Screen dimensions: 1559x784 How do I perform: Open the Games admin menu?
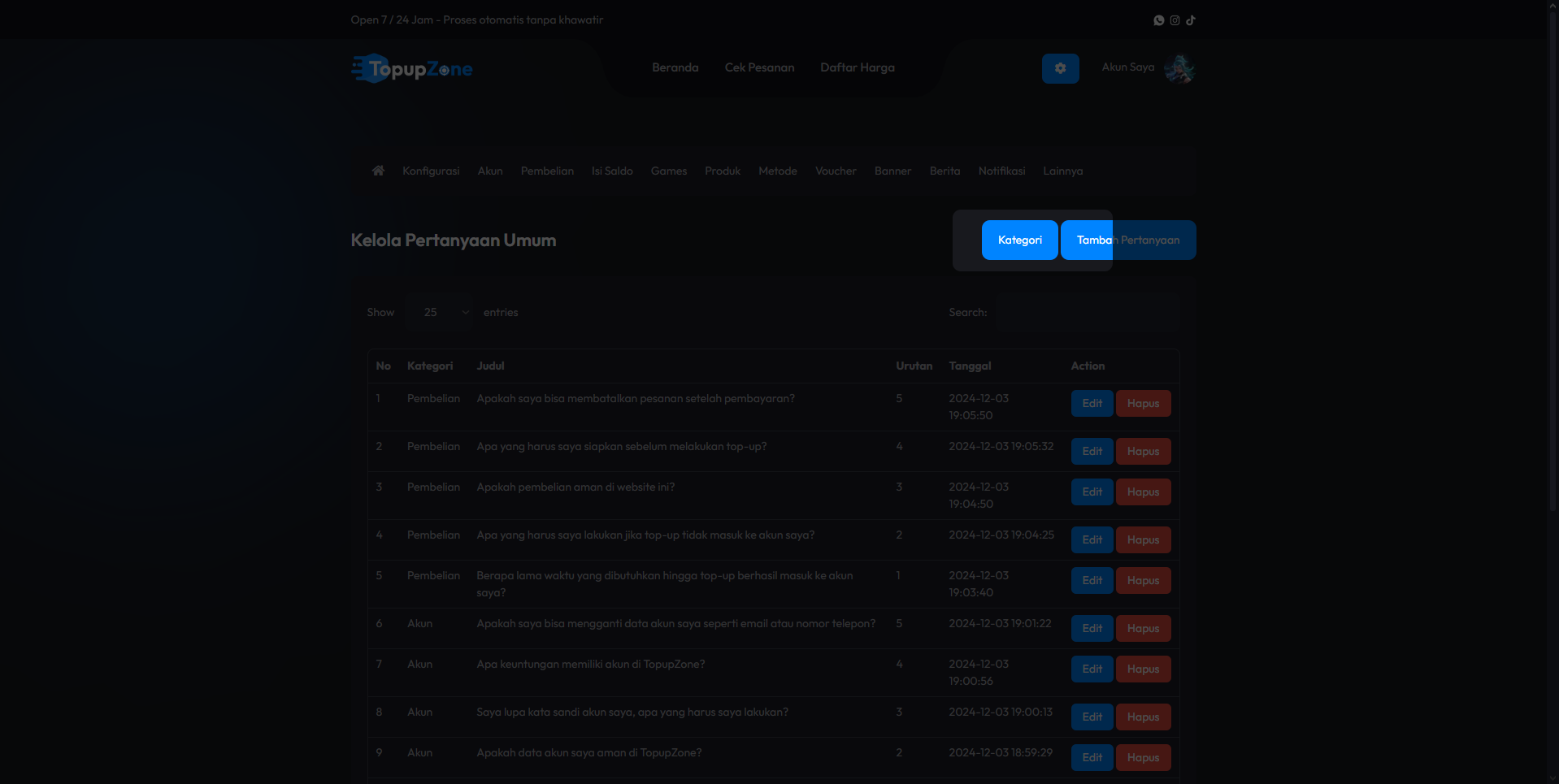click(669, 171)
